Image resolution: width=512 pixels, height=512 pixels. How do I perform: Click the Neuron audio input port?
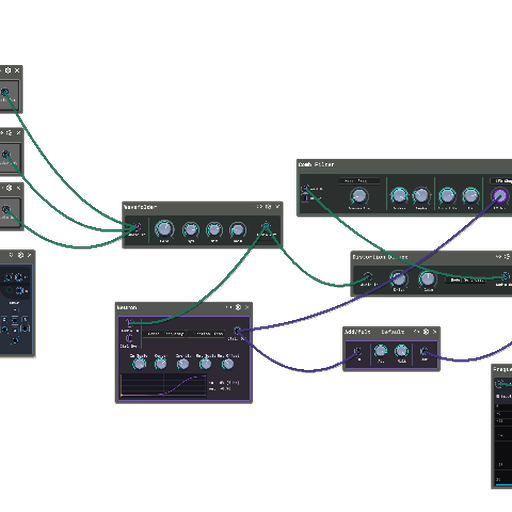click(129, 323)
